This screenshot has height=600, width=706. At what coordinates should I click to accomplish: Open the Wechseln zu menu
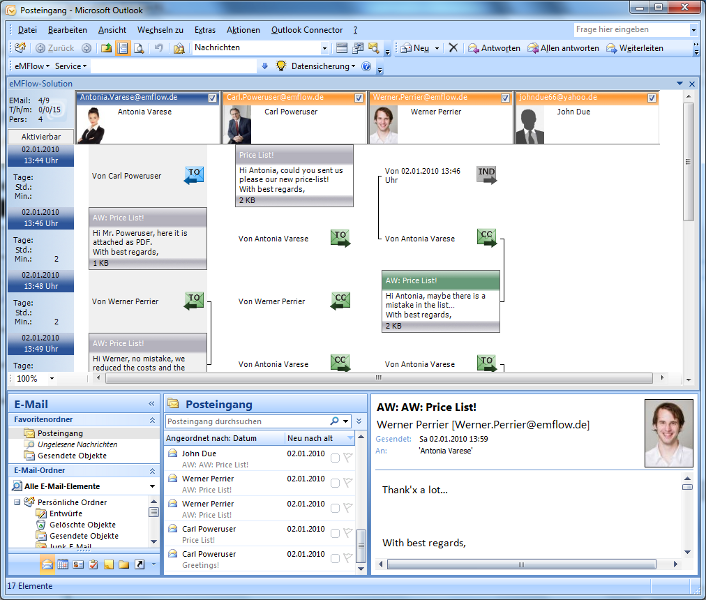[x=160, y=30]
